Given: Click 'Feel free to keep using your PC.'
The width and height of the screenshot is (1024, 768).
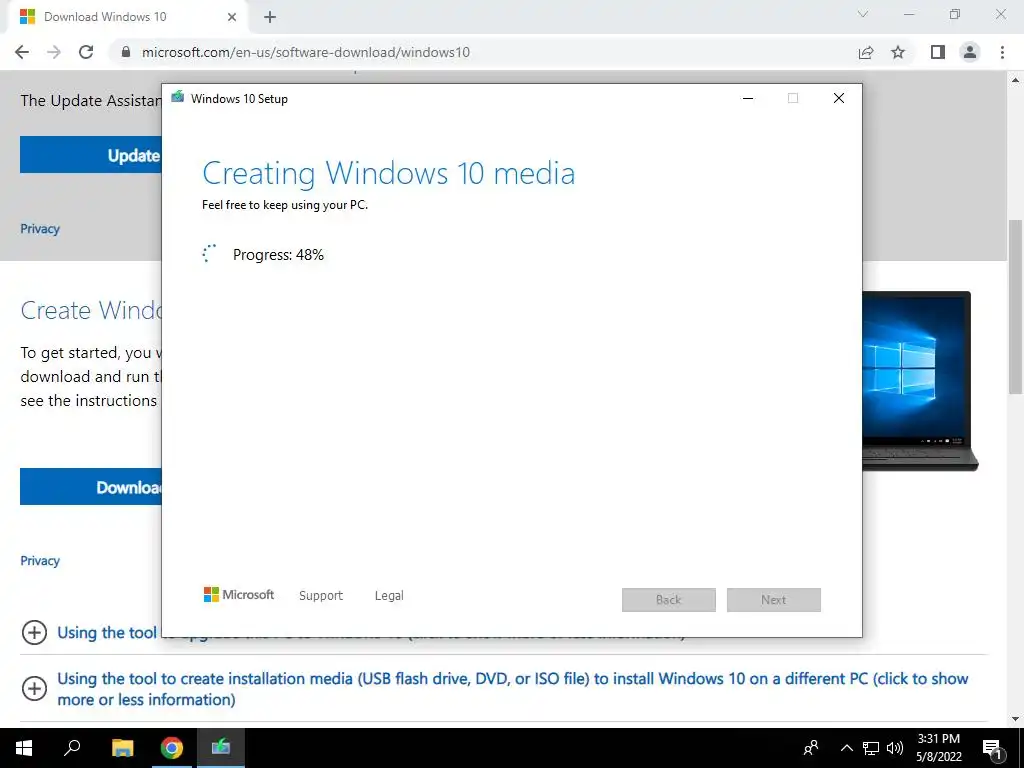Looking at the screenshot, I should [x=285, y=204].
